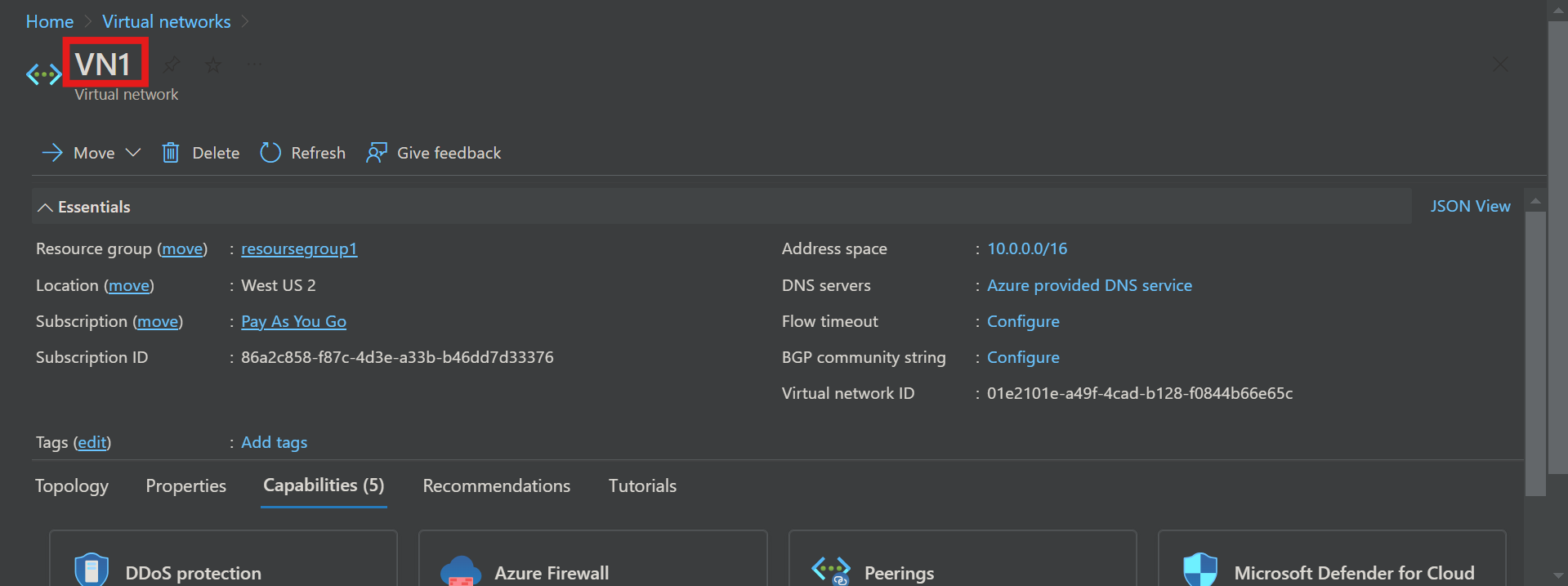
Task: Click the Refresh circular arrow icon
Action: click(x=270, y=153)
